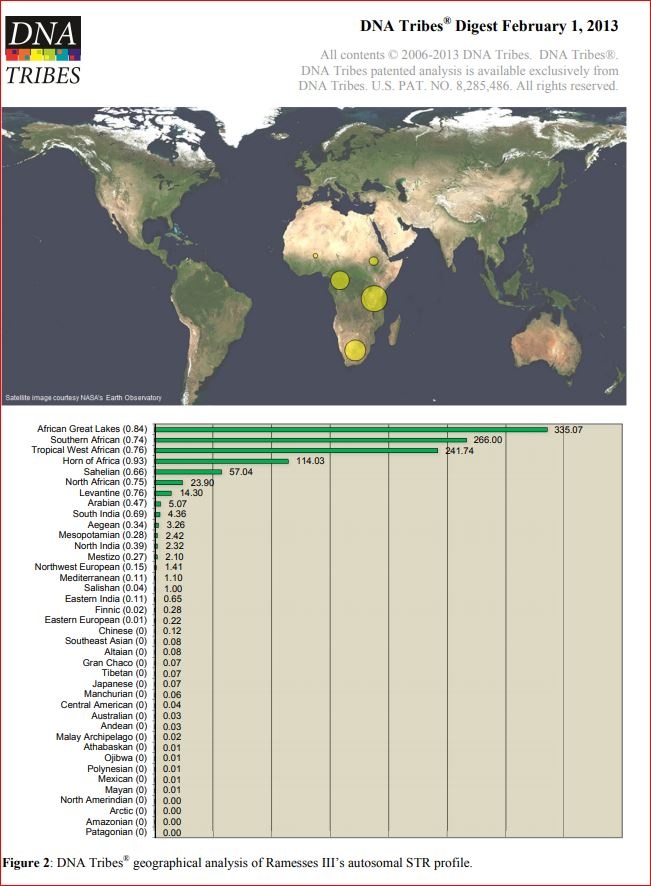This screenshot has width=651, height=886.
Task: Select the Southern African green bar
Action: (x=311, y=440)
